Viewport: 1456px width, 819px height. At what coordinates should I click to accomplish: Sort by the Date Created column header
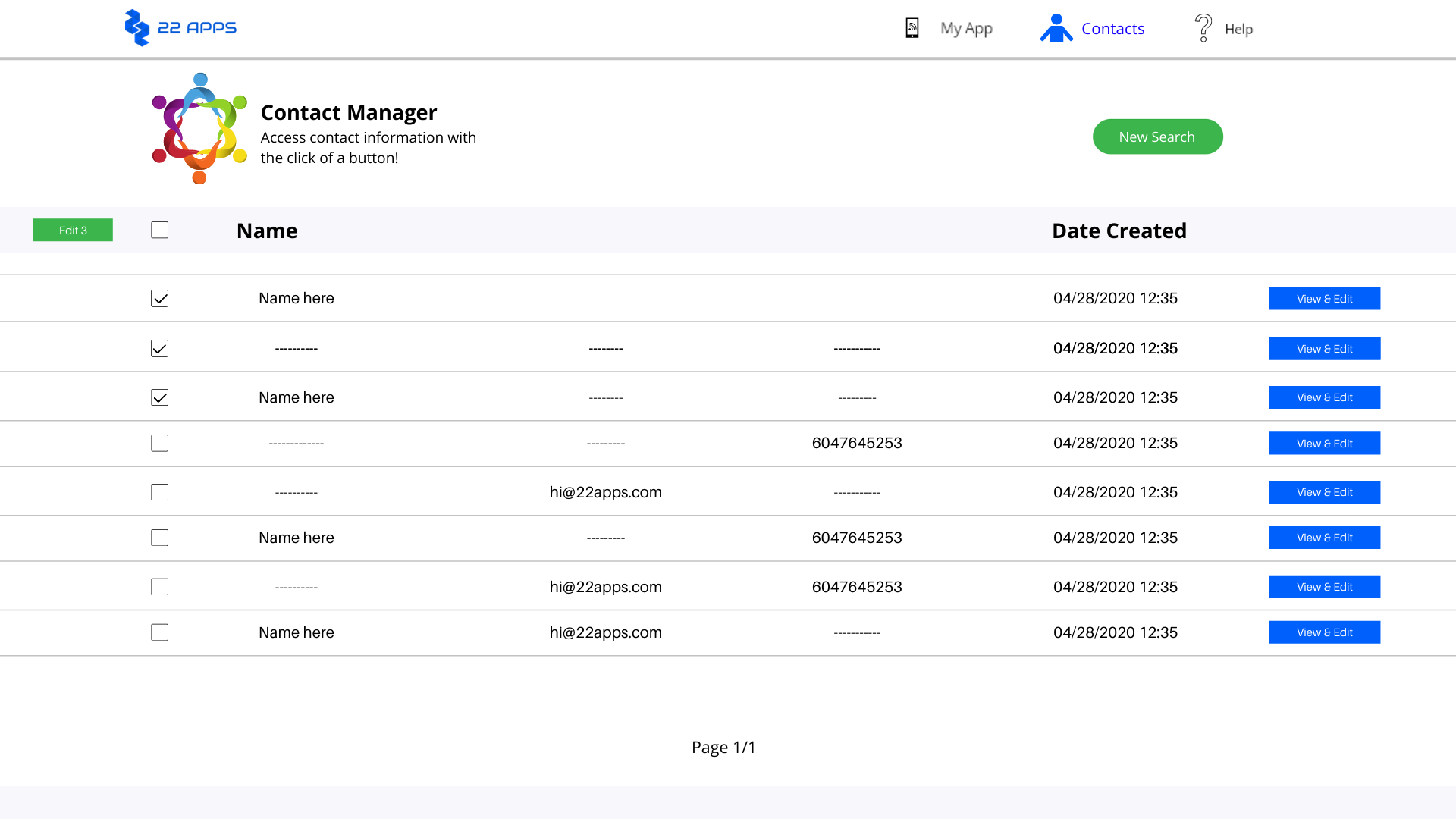(x=1119, y=231)
